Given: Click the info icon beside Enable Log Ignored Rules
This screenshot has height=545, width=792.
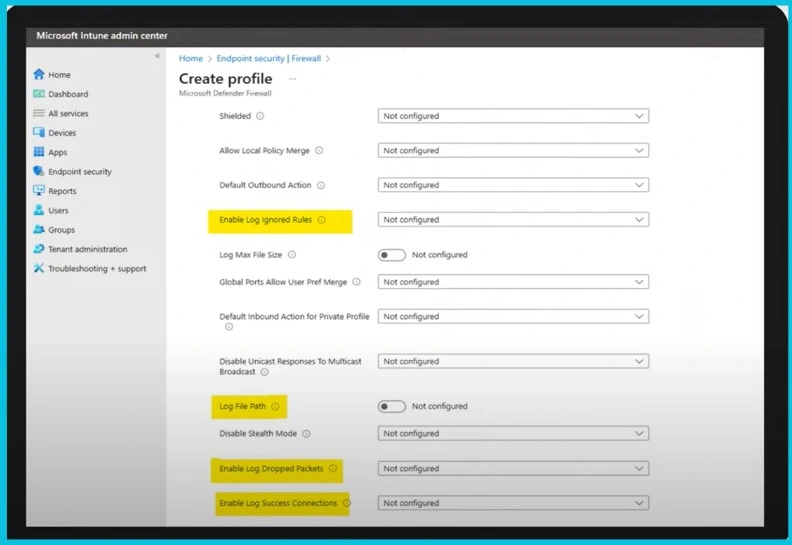Looking at the screenshot, I should point(322,220).
